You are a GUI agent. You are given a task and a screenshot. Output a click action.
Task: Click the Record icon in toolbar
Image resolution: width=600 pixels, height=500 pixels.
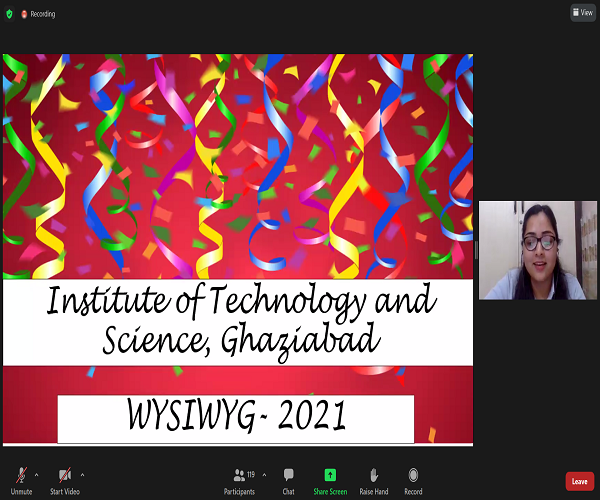tap(413, 475)
